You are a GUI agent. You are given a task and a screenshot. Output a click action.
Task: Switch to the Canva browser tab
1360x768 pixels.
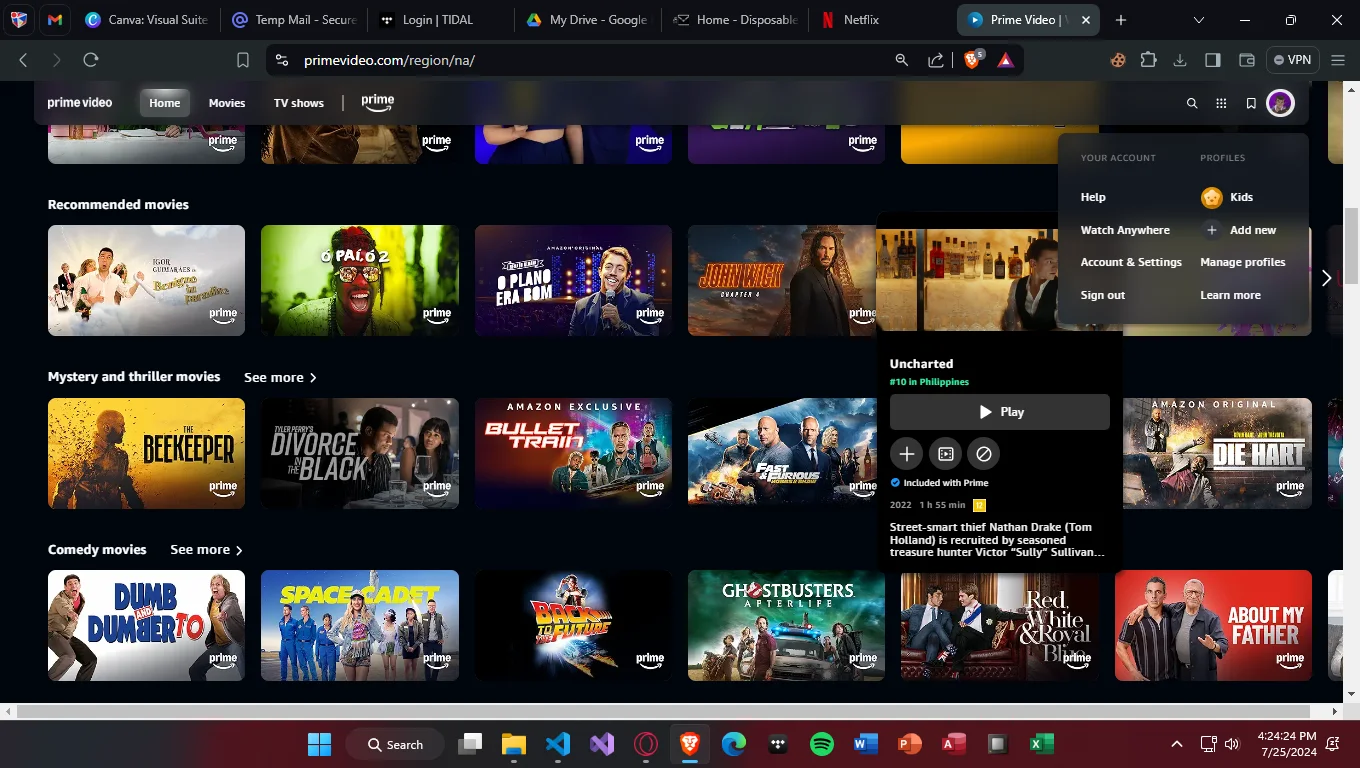coord(147,20)
